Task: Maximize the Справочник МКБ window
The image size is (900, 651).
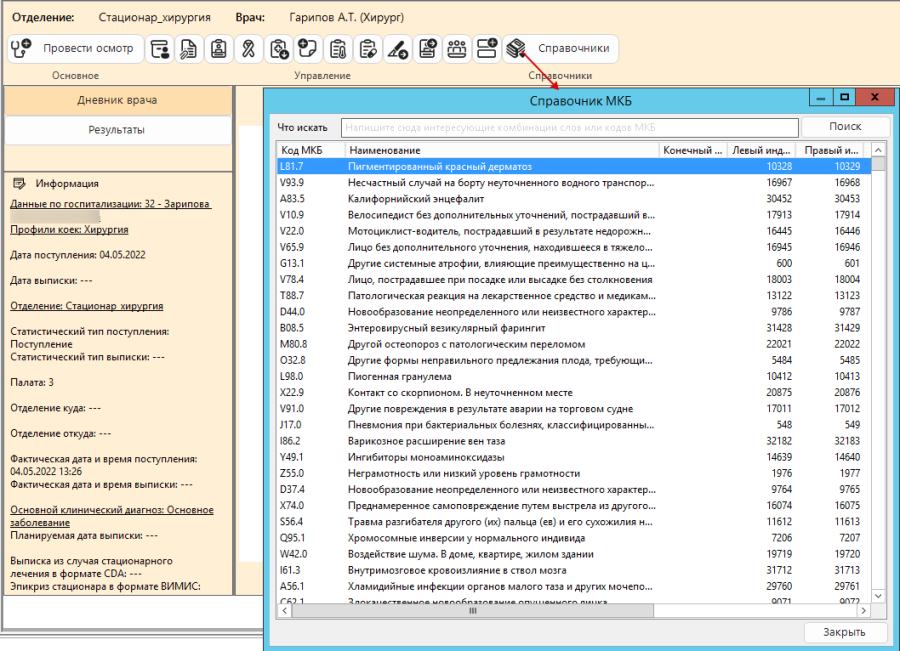Action: tap(844, 98)
